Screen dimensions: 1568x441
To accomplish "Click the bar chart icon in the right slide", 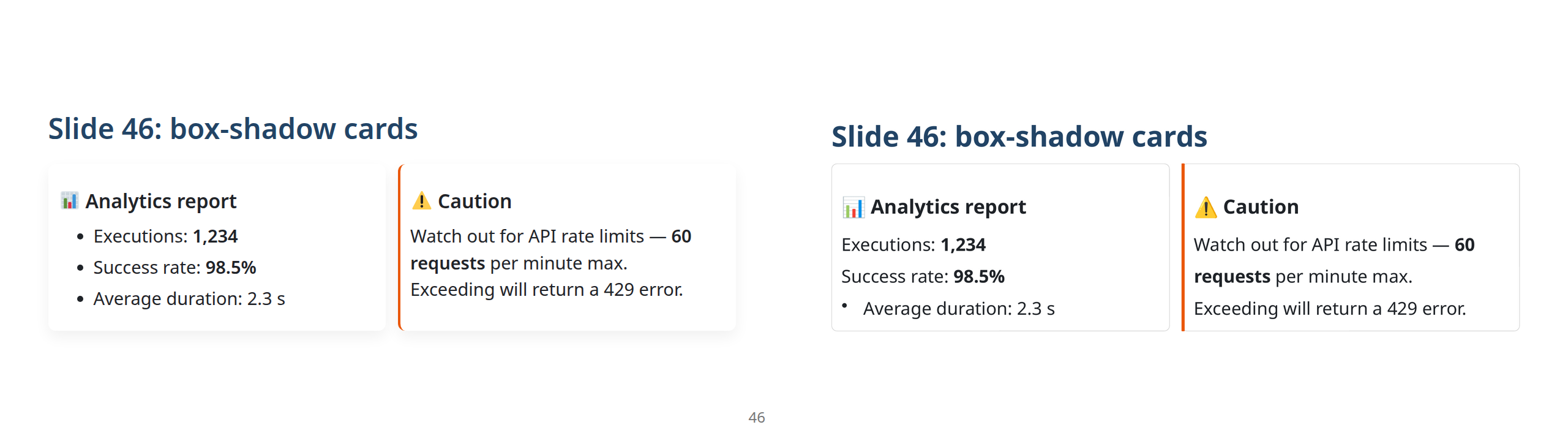I will (853, 207).
